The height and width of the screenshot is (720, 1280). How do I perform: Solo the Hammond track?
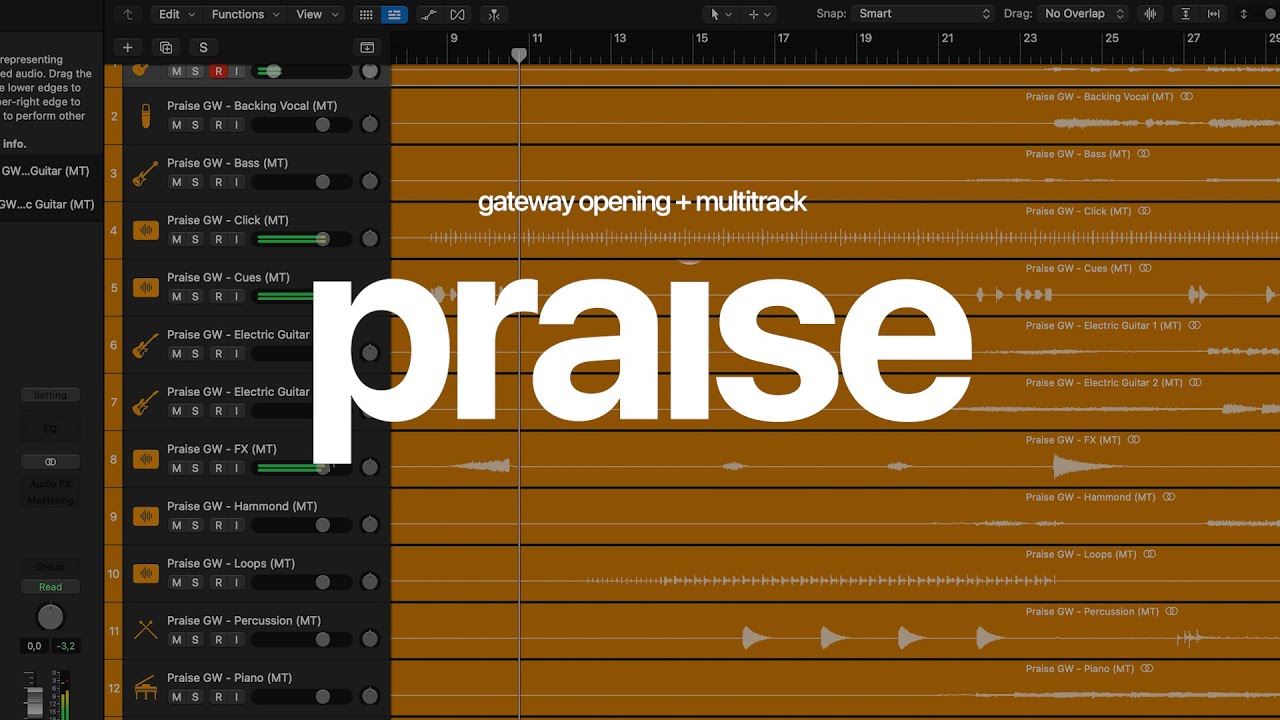pos(195,525)
